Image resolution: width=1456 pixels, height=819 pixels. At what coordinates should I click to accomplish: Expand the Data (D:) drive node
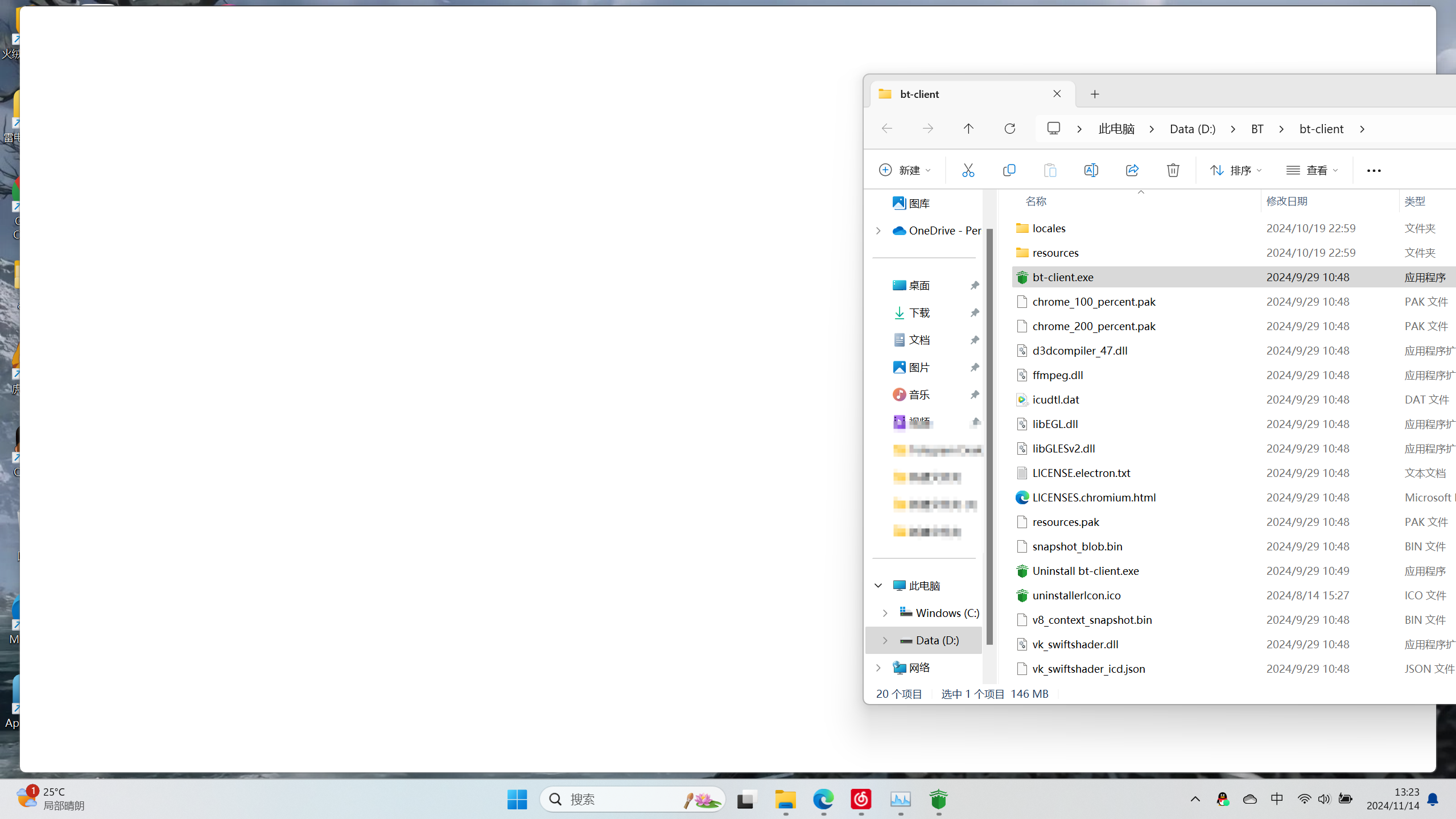pyautogui.click(x=885, y=640)
